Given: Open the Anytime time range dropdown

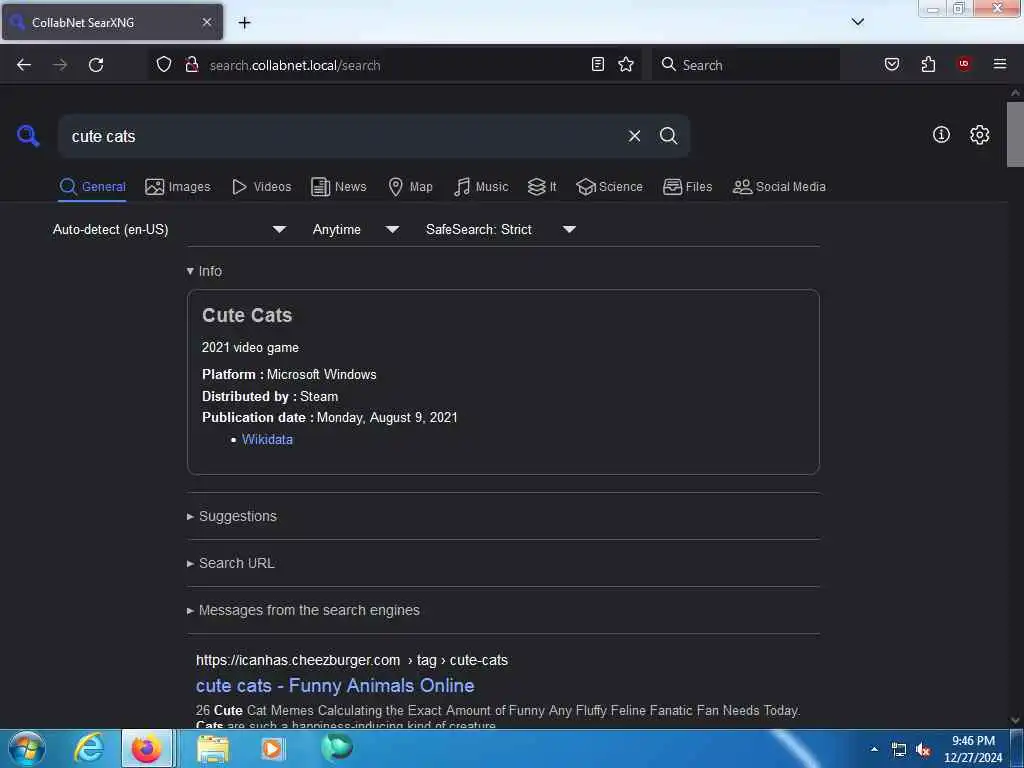Looking at the screenshot, I should (x=355, y=229).
